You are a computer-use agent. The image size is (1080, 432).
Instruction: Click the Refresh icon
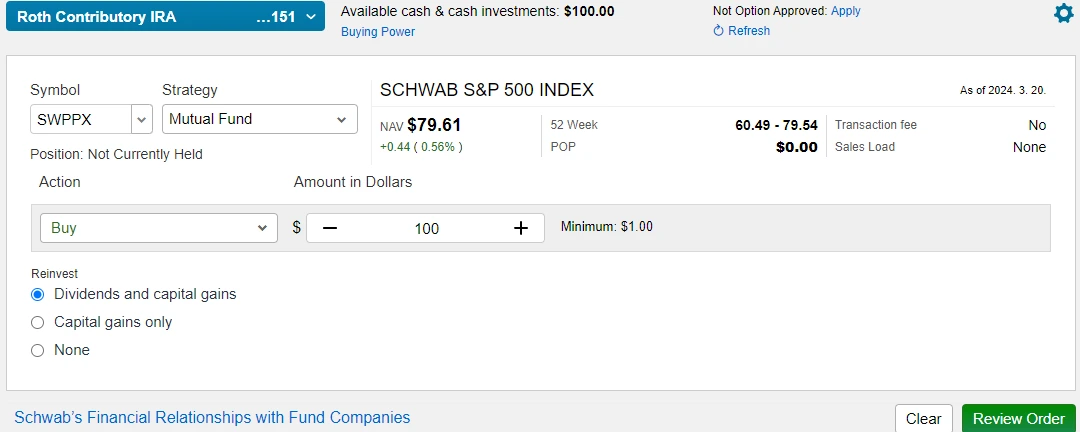tap(718, 31)
